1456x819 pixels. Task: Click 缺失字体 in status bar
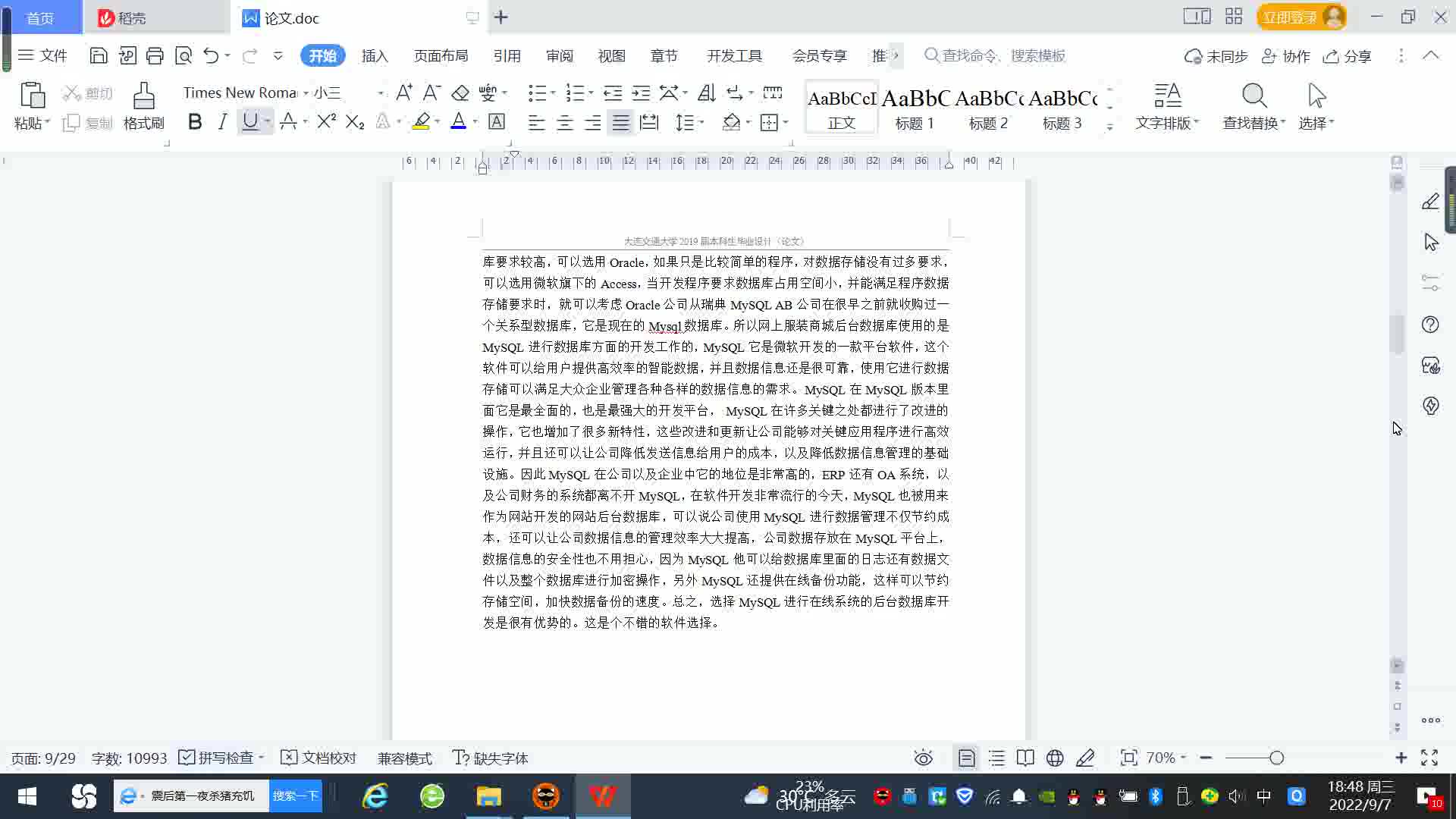(491, 758)
